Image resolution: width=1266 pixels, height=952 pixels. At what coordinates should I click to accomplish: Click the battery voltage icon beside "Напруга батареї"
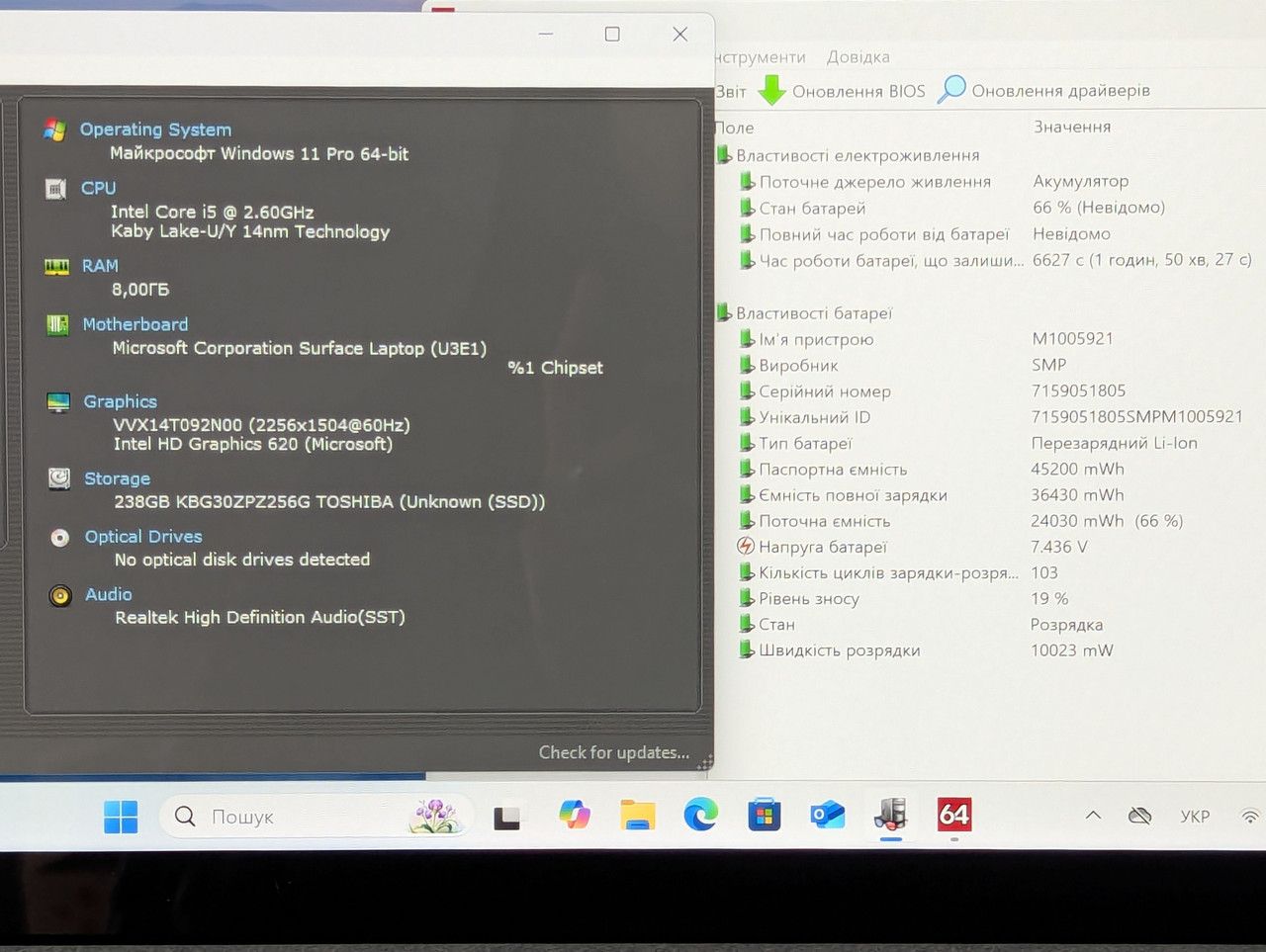click(x=746, y=547)
